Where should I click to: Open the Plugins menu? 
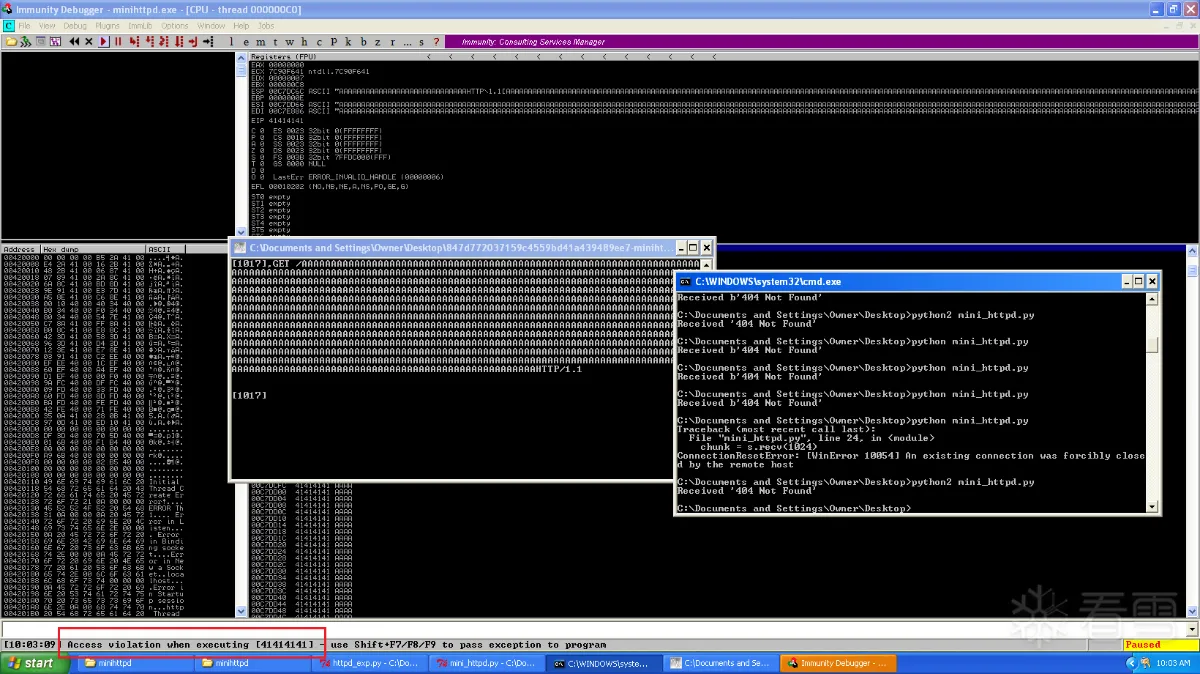pyautogui.click(x=107, y=26)
